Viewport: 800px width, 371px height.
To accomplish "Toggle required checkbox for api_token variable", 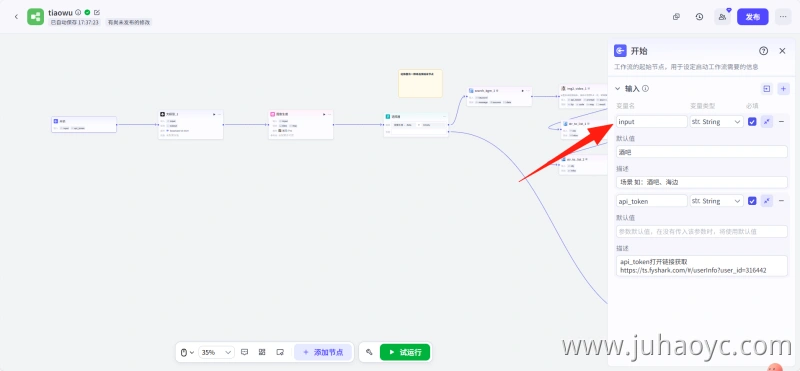I will [x=752, y=201].
